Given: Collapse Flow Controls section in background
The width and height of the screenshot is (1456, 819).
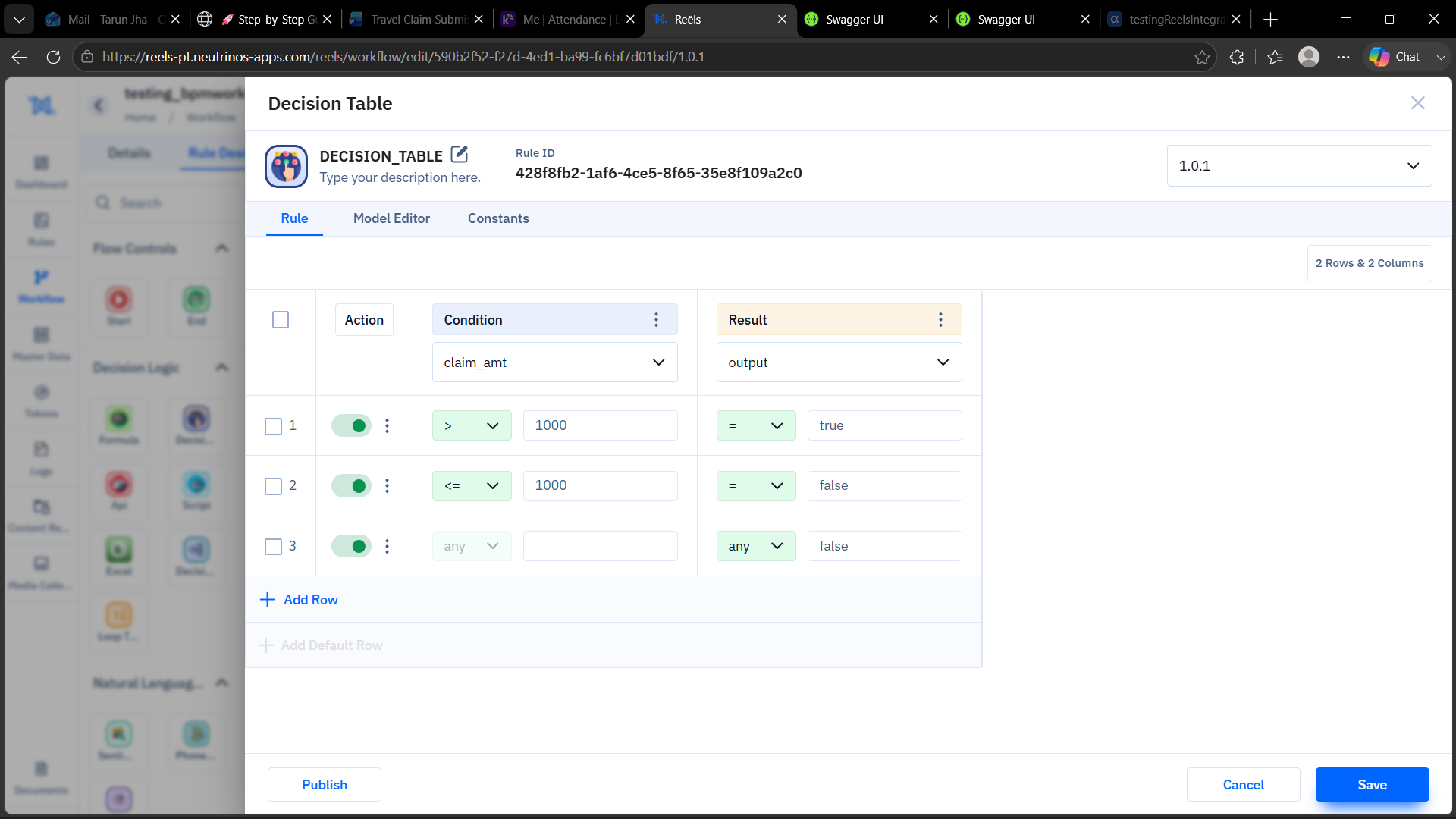Looking at the screenshot, I should [x=221, y=248].
